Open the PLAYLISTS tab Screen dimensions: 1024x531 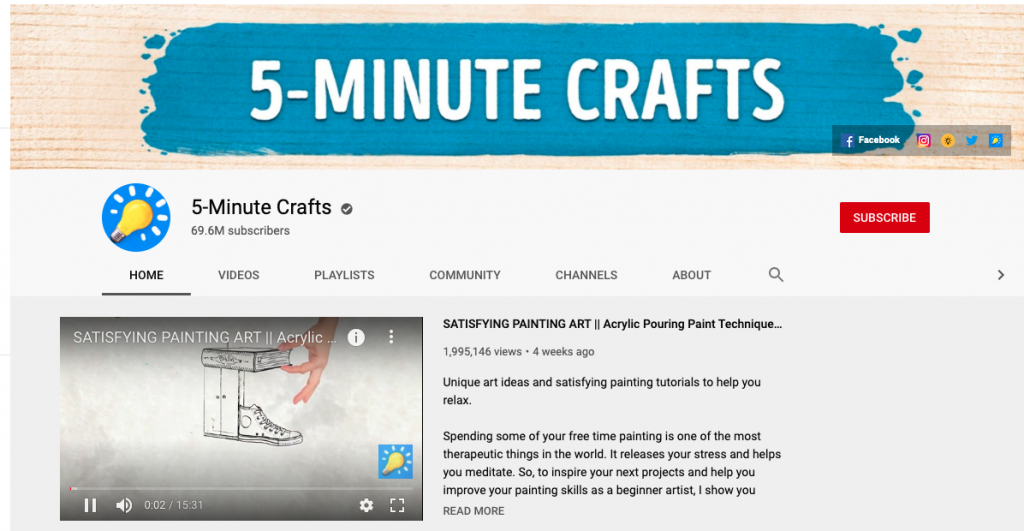click(344, 276)
